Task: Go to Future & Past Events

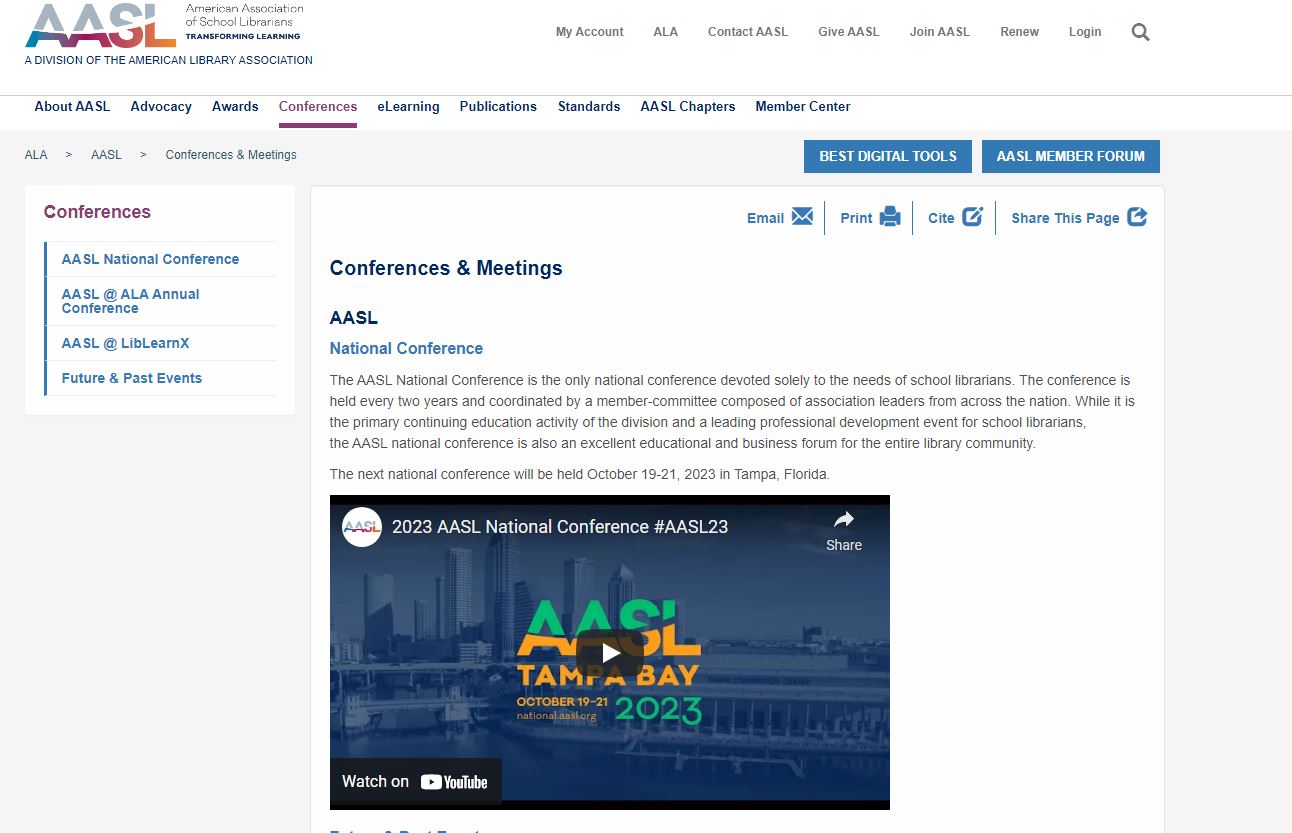Action: pyautogui.click(x=131, y=378)
